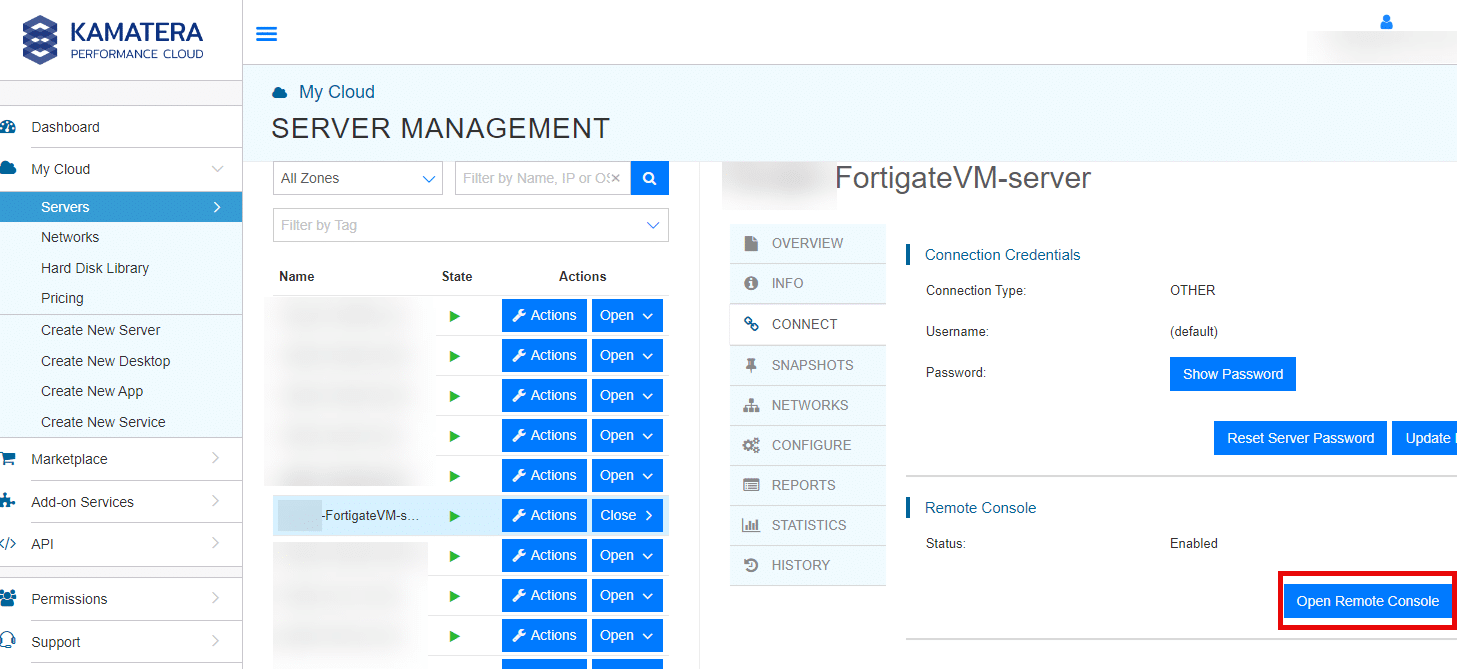Click the green running state indicator for FortigateVM-s
The image size is (1457, 669).
[455, 515]
